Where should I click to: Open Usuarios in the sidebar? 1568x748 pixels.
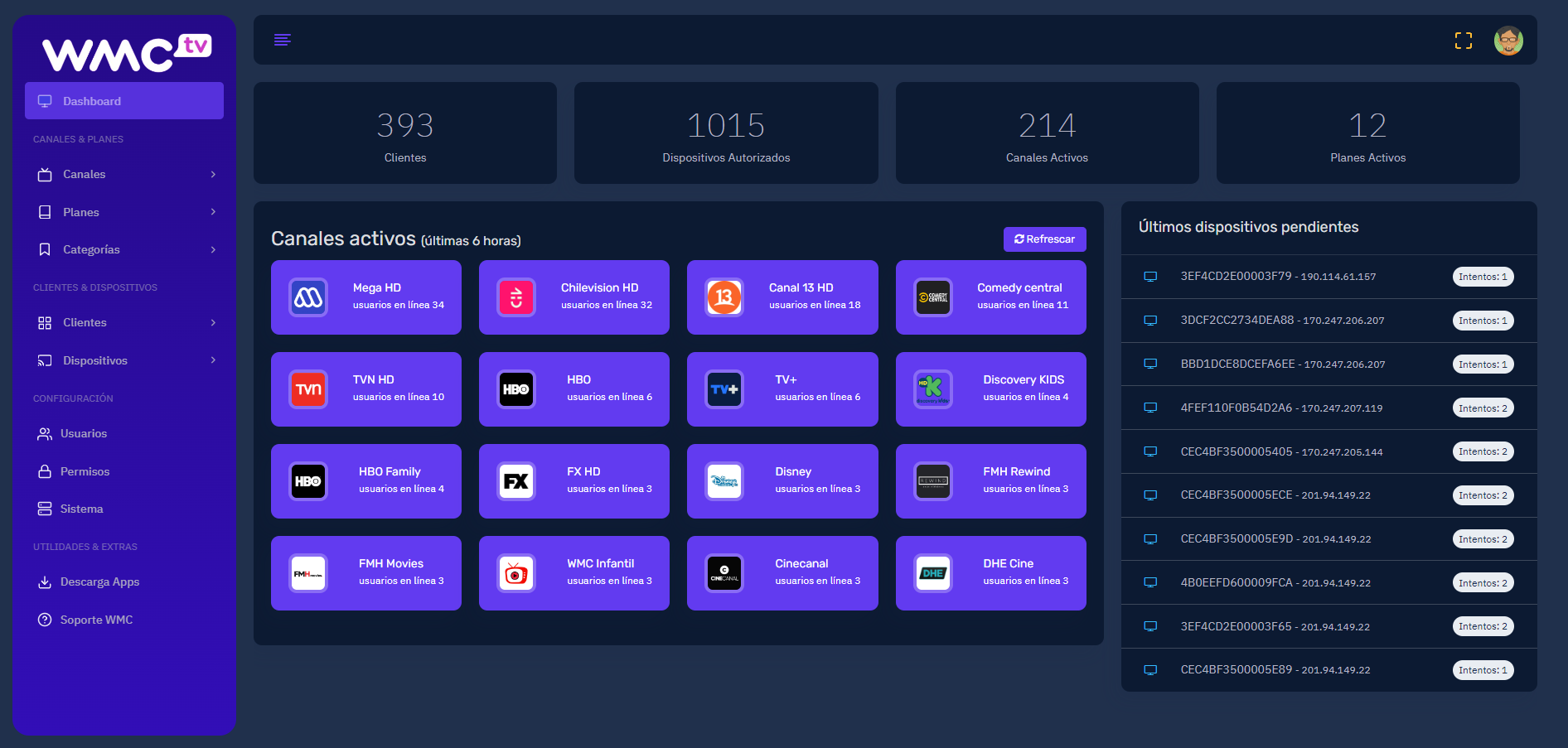124,433
